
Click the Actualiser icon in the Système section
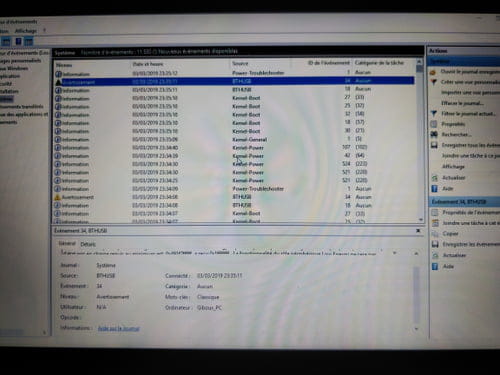[434, 178]
